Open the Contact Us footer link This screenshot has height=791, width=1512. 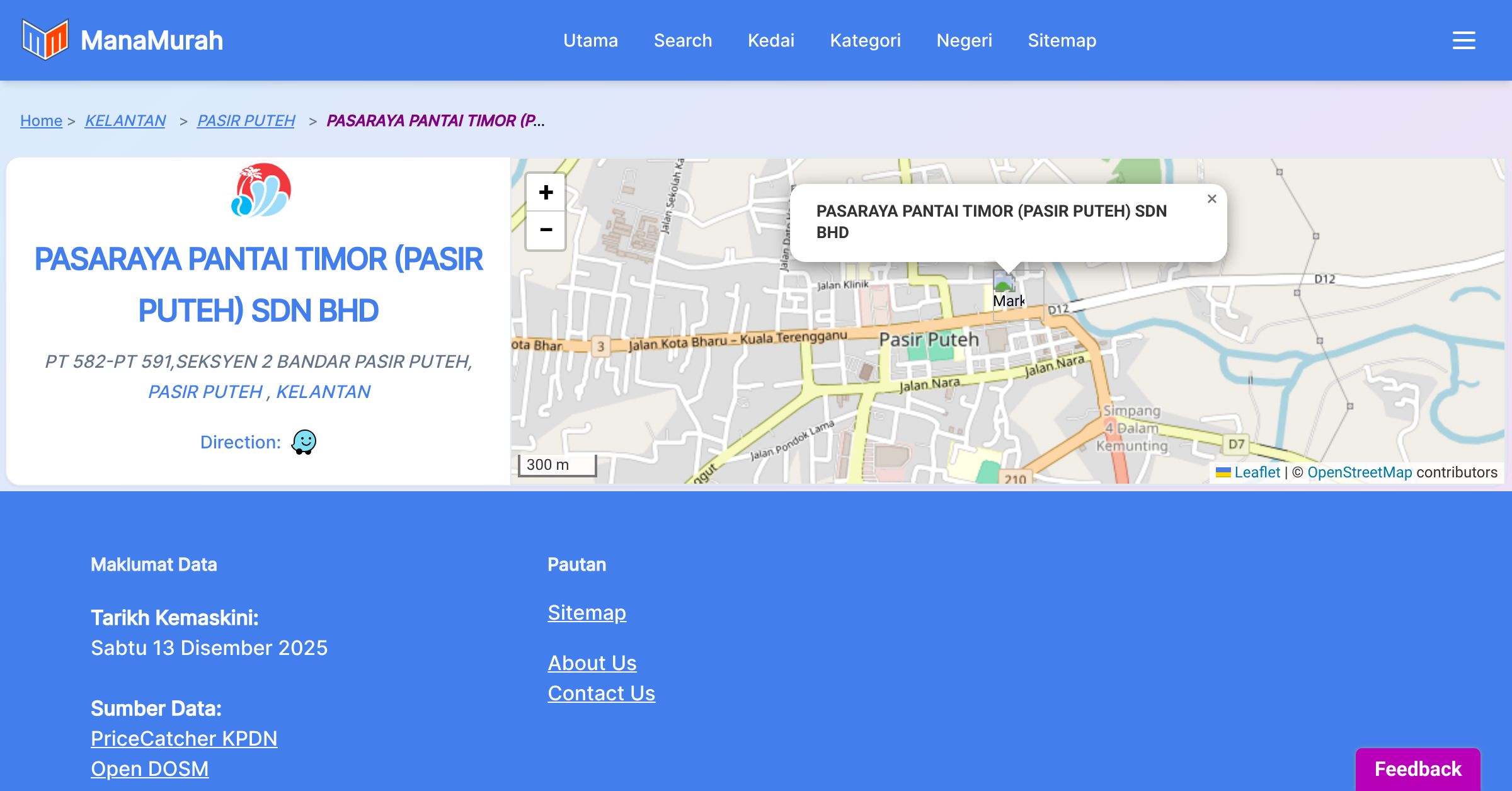(x=601, y=693)
